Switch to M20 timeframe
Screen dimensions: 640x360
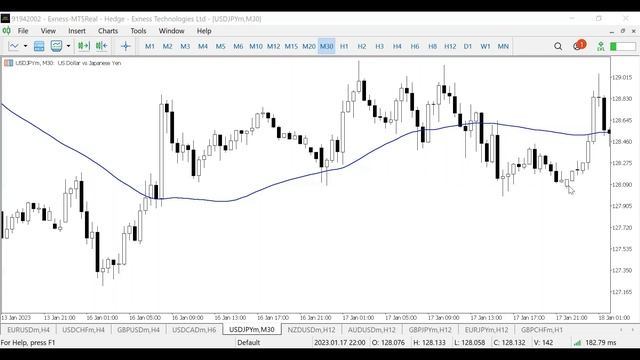tap(309, 47)
